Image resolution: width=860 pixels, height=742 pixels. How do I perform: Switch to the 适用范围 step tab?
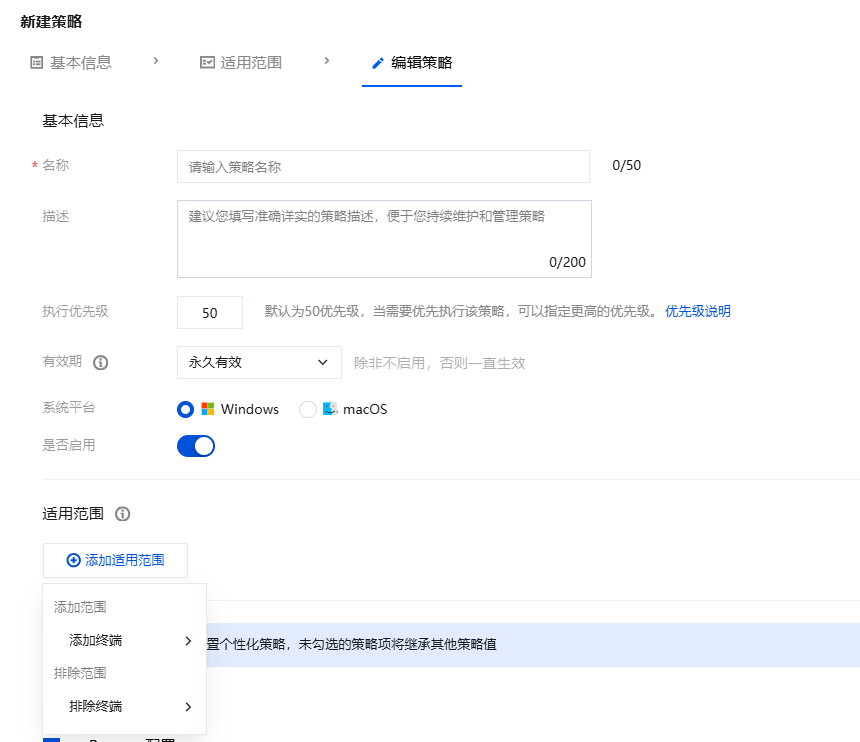(x=250, y=63)
